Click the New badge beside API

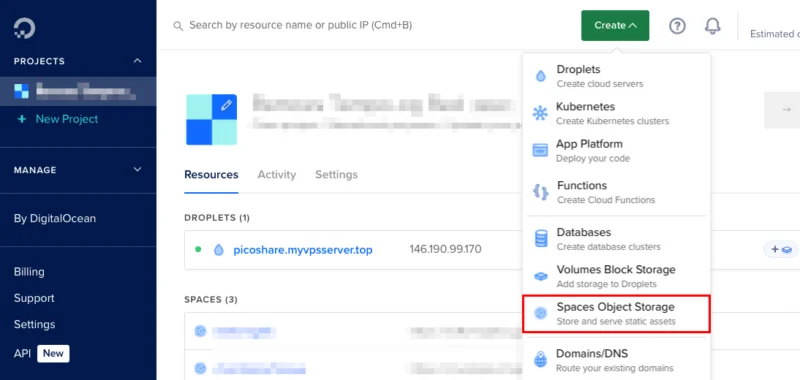pos(53,353)
